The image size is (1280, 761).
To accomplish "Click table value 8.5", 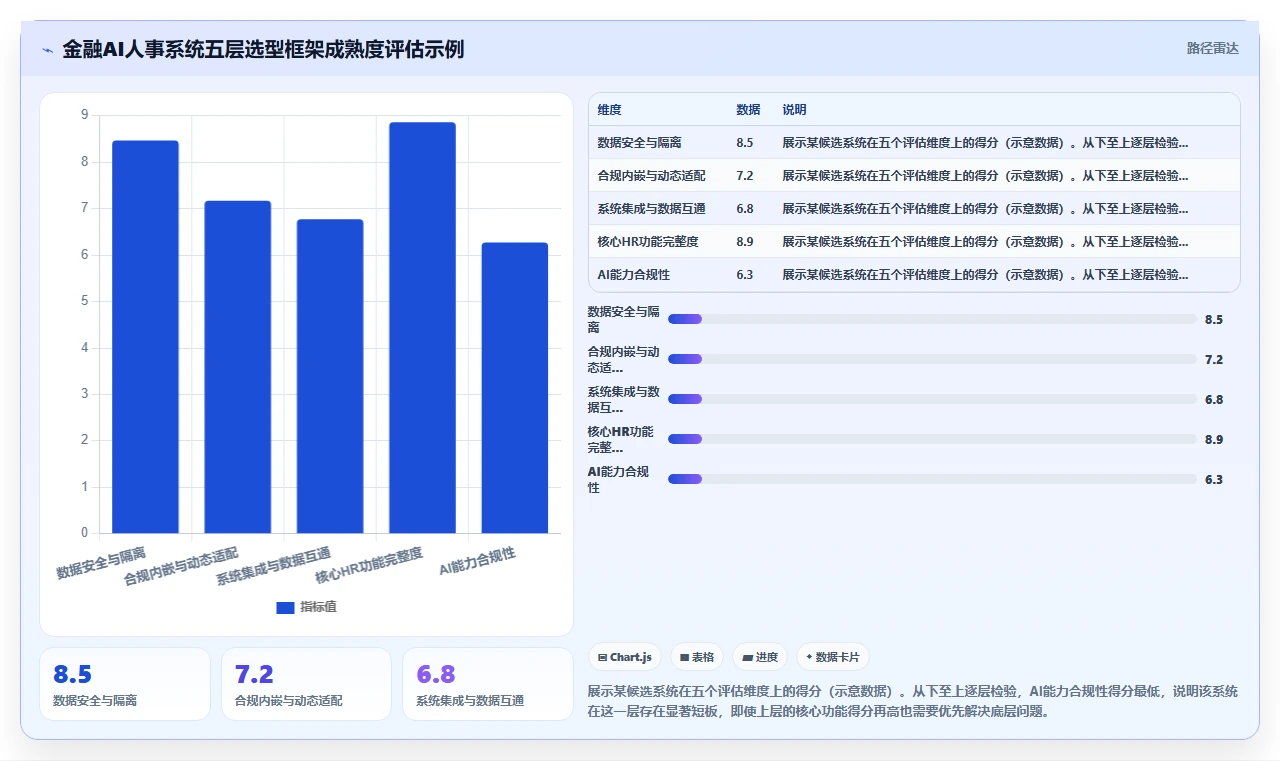I will 744,143.
